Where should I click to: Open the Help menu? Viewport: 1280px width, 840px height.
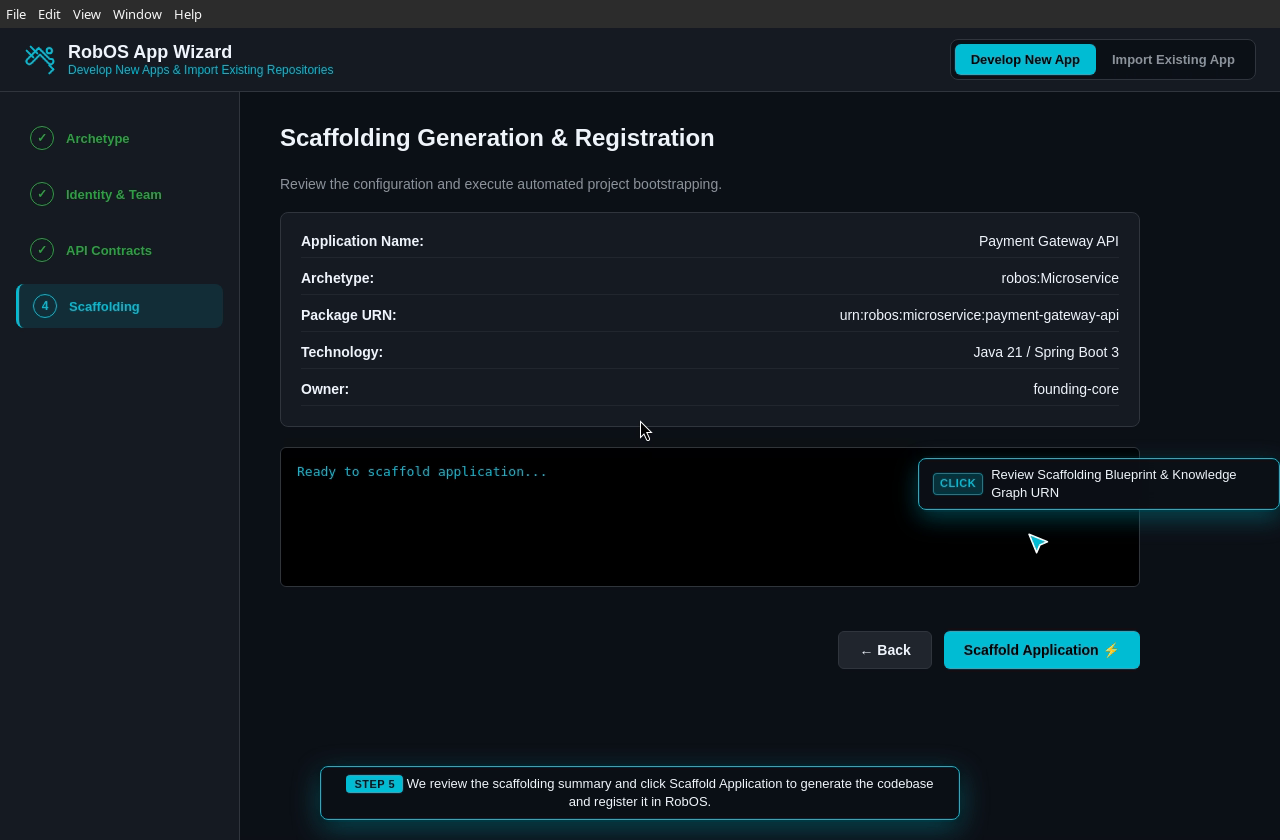(x=188, y=14)
